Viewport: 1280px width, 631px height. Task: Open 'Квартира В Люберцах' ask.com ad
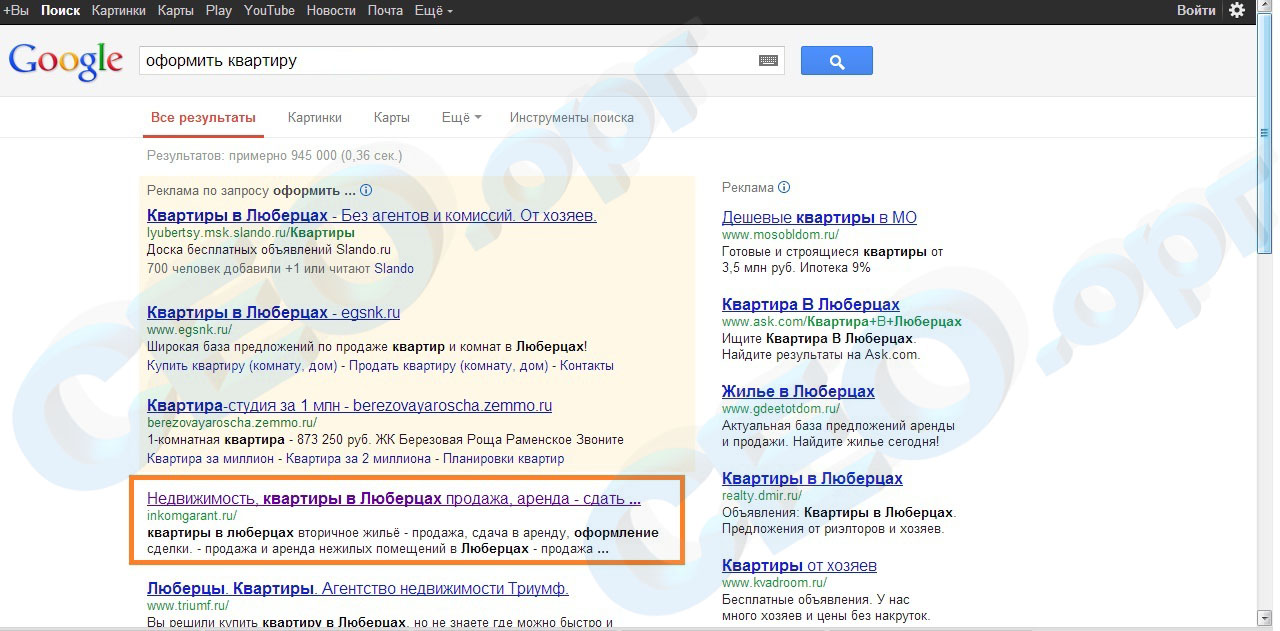point(811,304)
